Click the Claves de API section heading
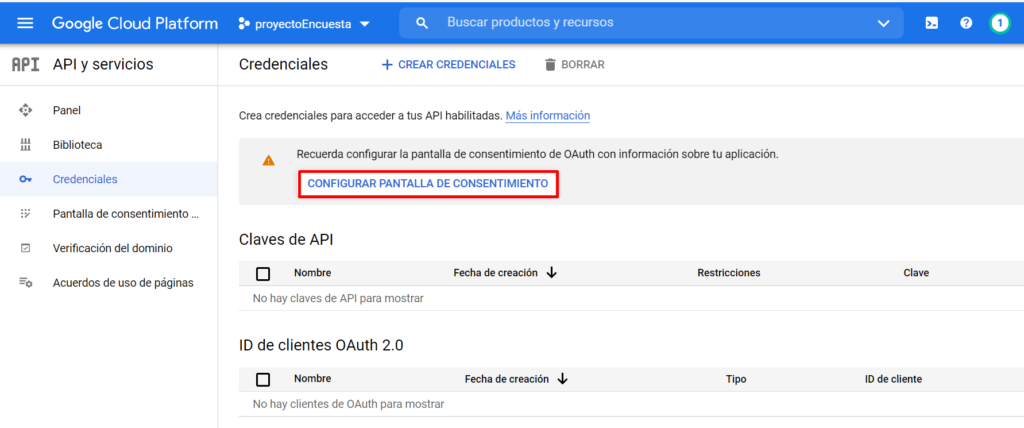The image size is (1024, 428). [x=286, y=240]
